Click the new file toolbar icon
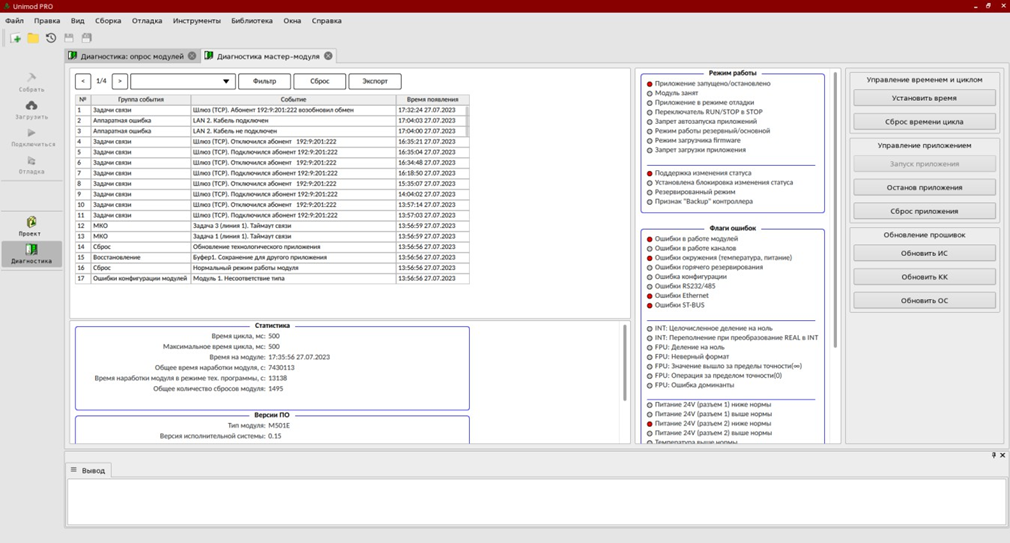Screen dimensions: 1010x543 click(16, 39)
